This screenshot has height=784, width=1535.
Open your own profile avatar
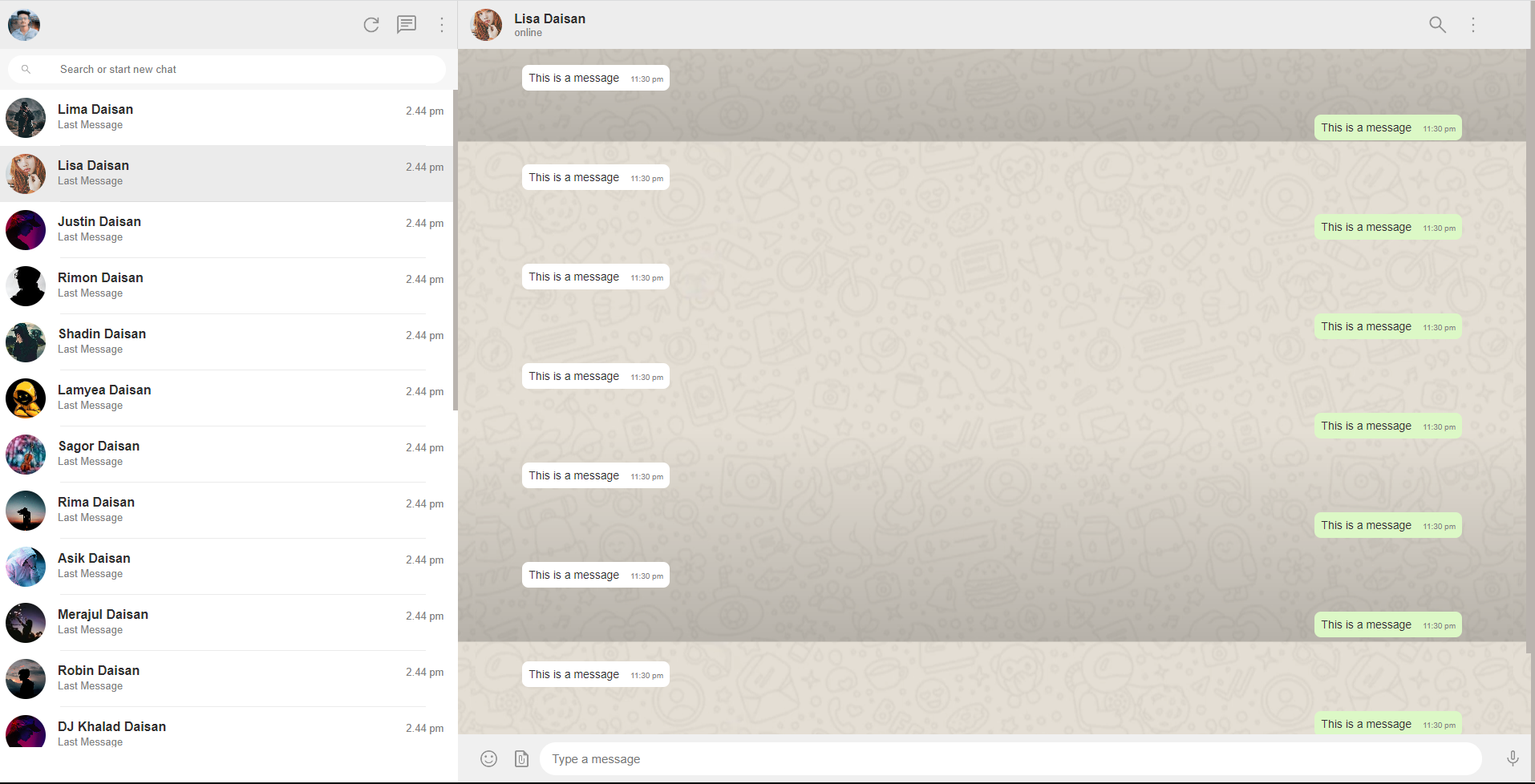coord(24,25)
